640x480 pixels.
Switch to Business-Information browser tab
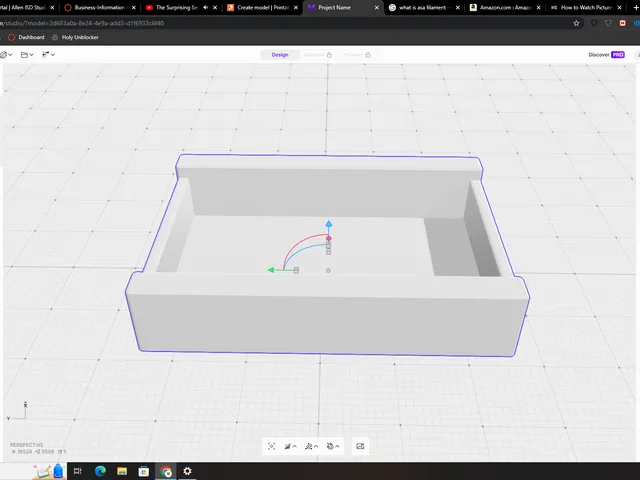(100, 7)
